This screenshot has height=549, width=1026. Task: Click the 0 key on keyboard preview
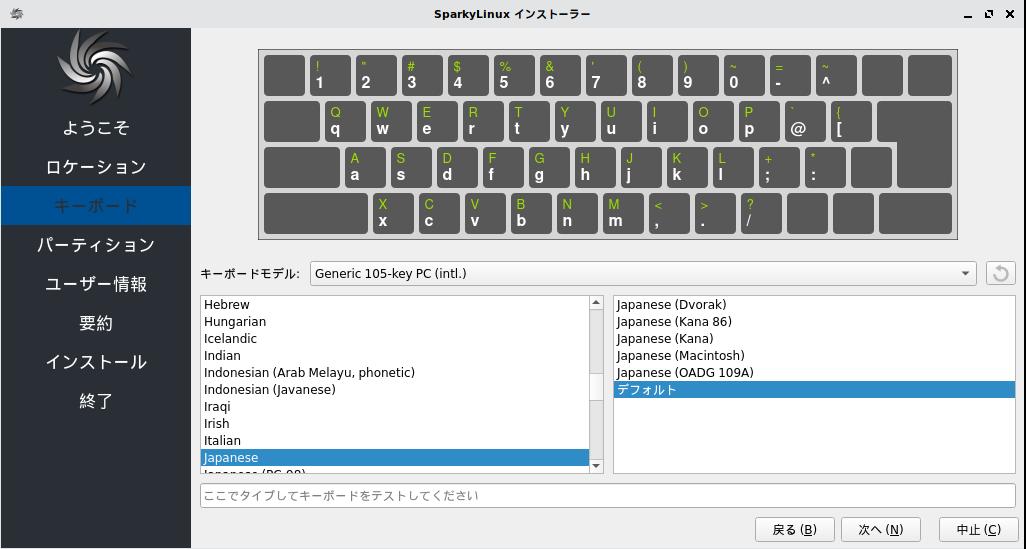[744, 75]
